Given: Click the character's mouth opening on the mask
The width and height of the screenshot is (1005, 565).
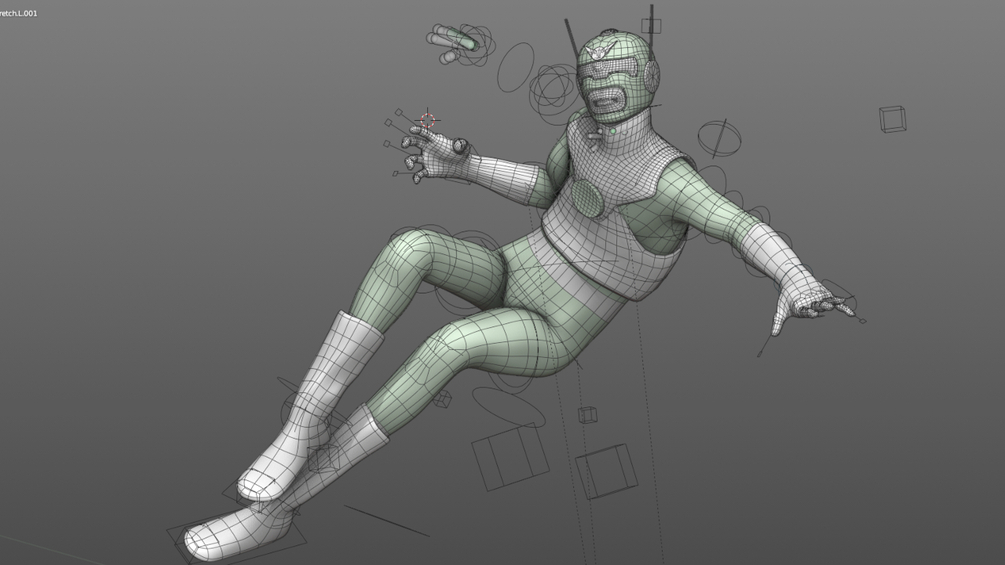Looking at the screenshot, I should (605, 100).
